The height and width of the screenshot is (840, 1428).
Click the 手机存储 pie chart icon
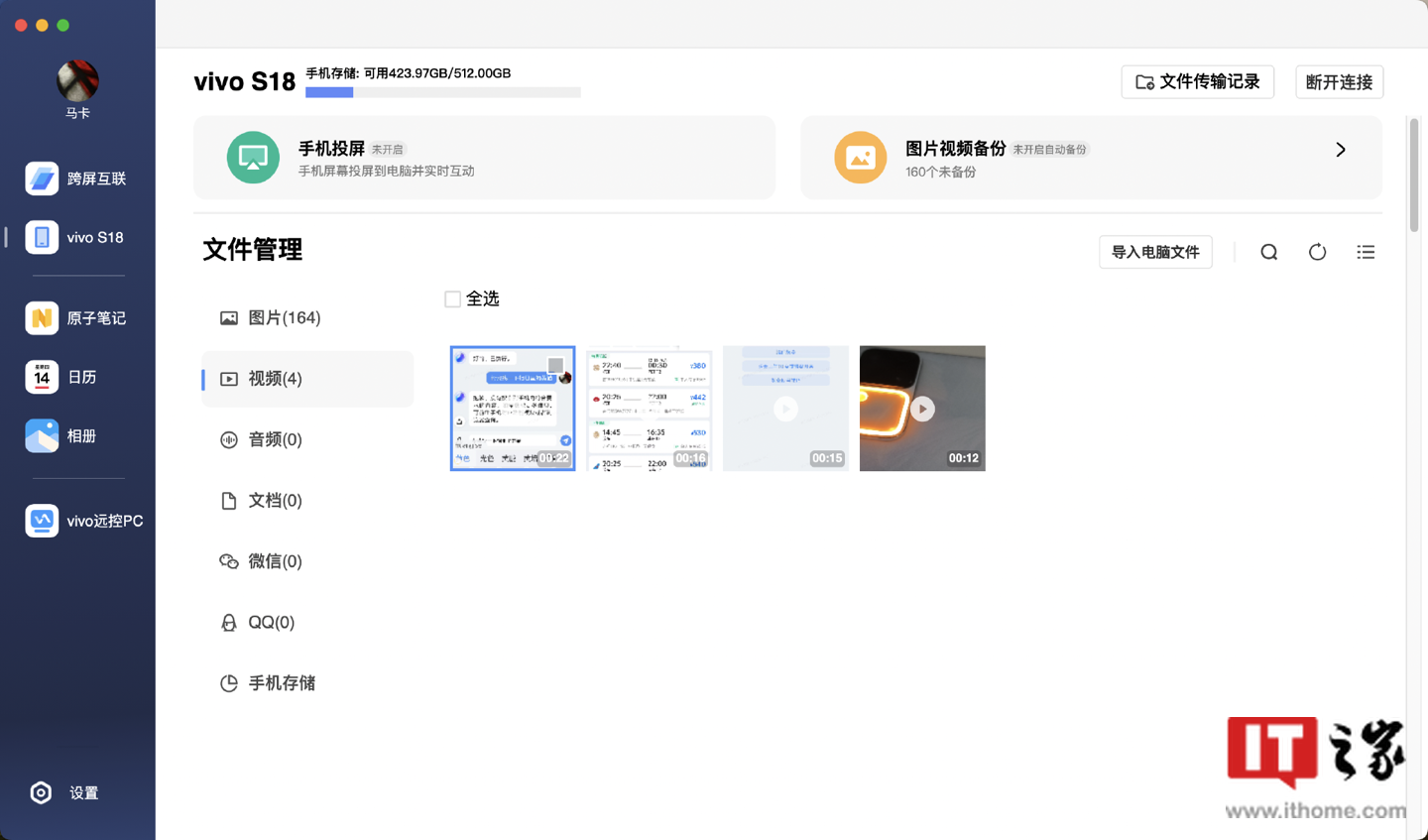pos(229,683)
